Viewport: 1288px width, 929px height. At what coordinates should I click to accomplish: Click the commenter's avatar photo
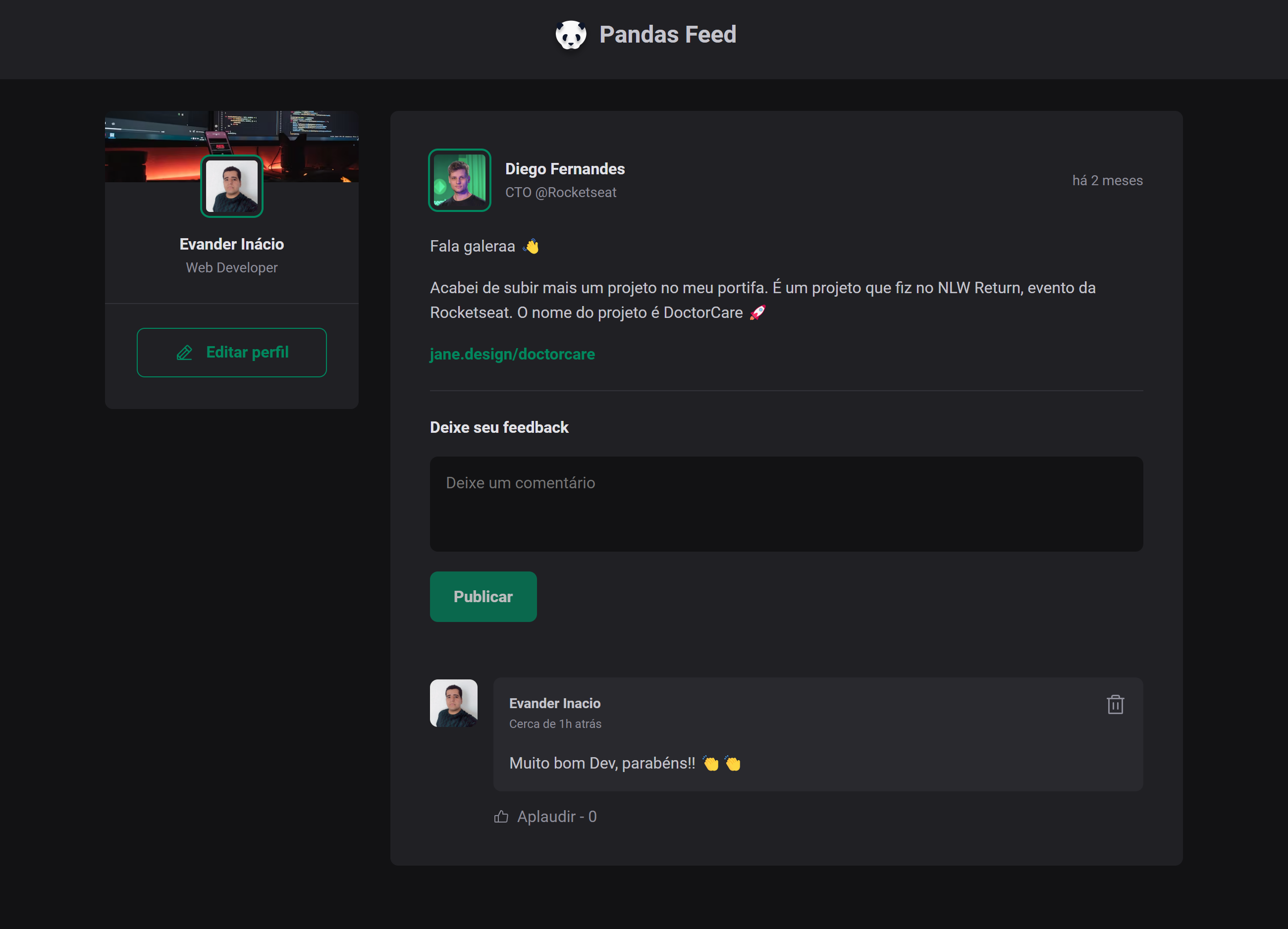click(453, 703)
